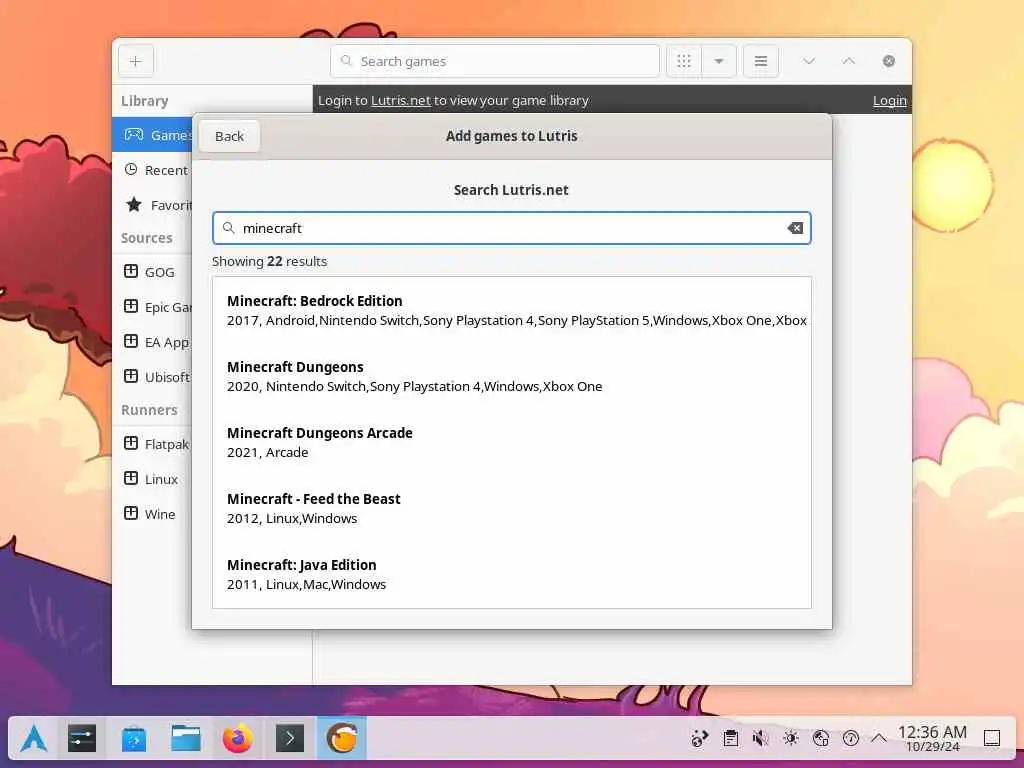Click the clock icon beside Recent

coord(131,169)
